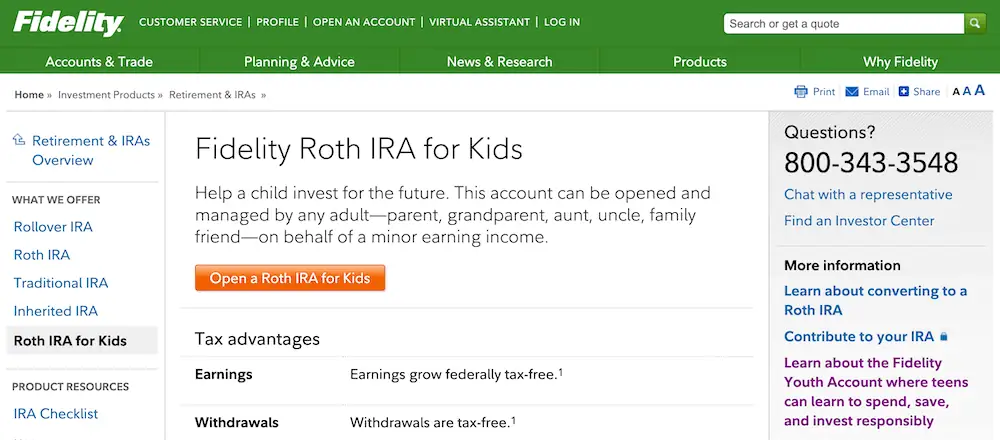Image resolution: width=1000 pixels, height=440 pixels.
Task: Open the Accounts & Trade menu
Action: tap(99, 61)
